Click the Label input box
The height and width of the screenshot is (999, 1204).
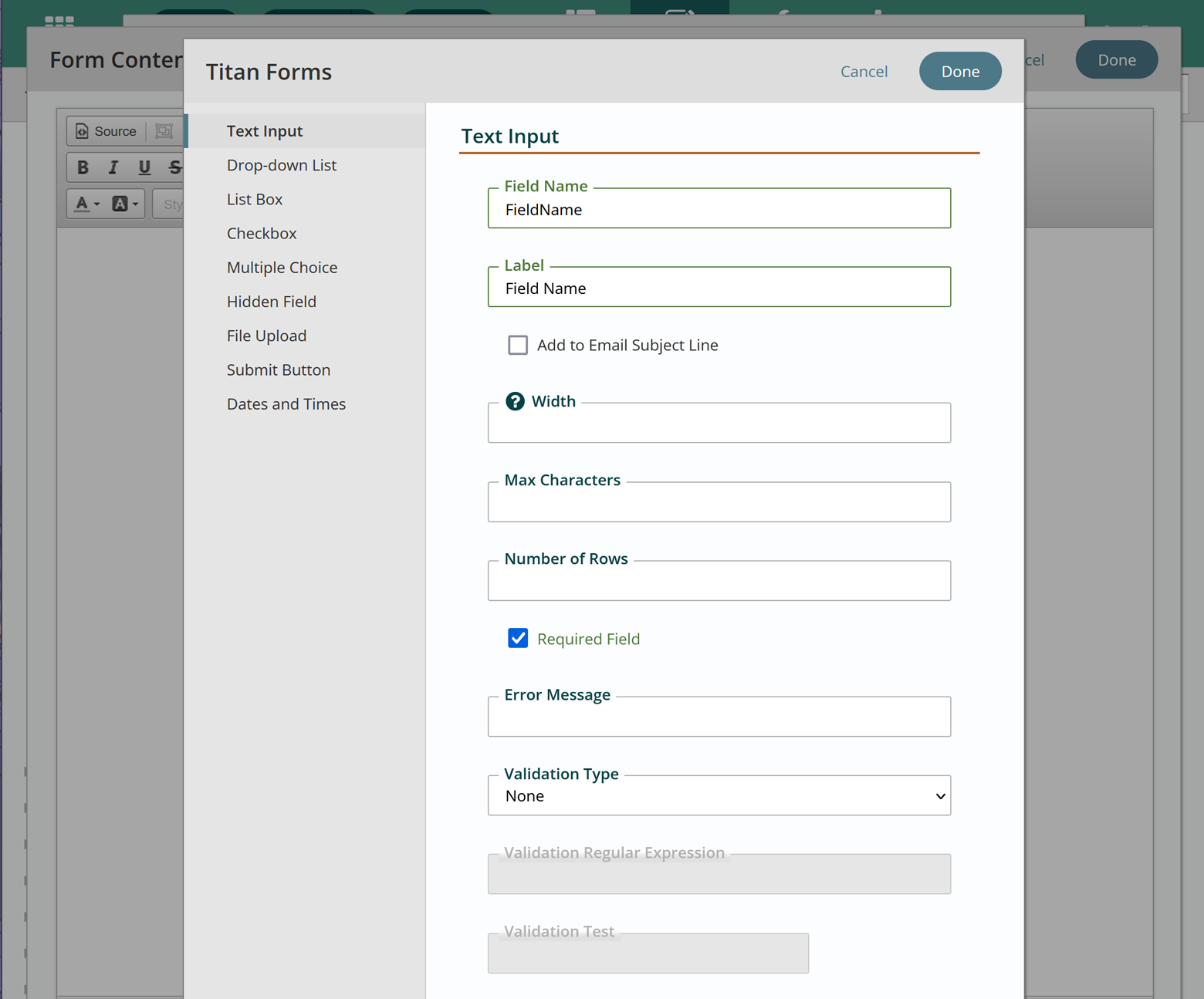[x=719, y=288]
